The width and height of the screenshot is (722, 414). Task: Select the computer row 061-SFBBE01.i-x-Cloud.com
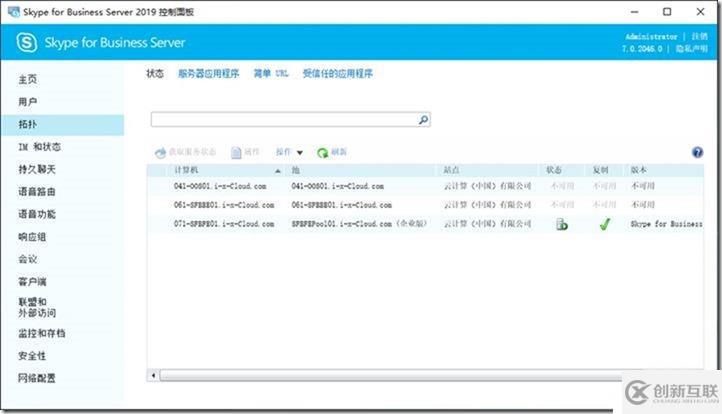pos(224,205)
